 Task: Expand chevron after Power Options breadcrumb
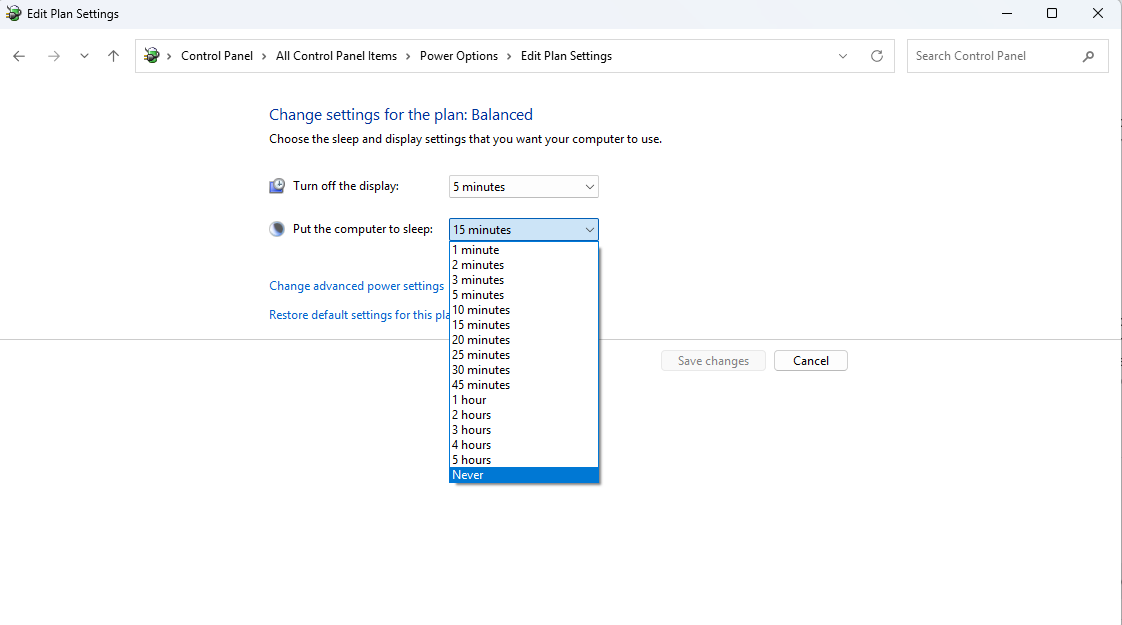509,56
